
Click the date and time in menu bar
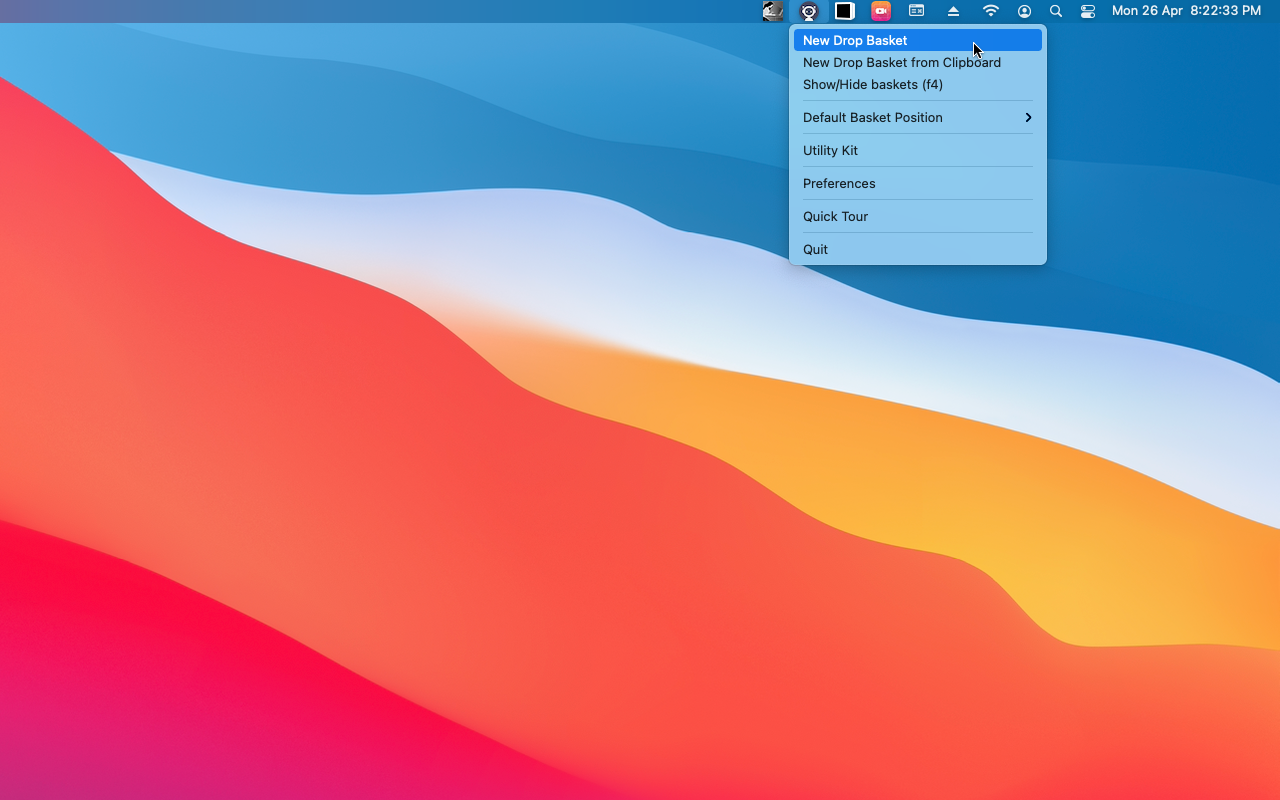(x=1186, y=11)
